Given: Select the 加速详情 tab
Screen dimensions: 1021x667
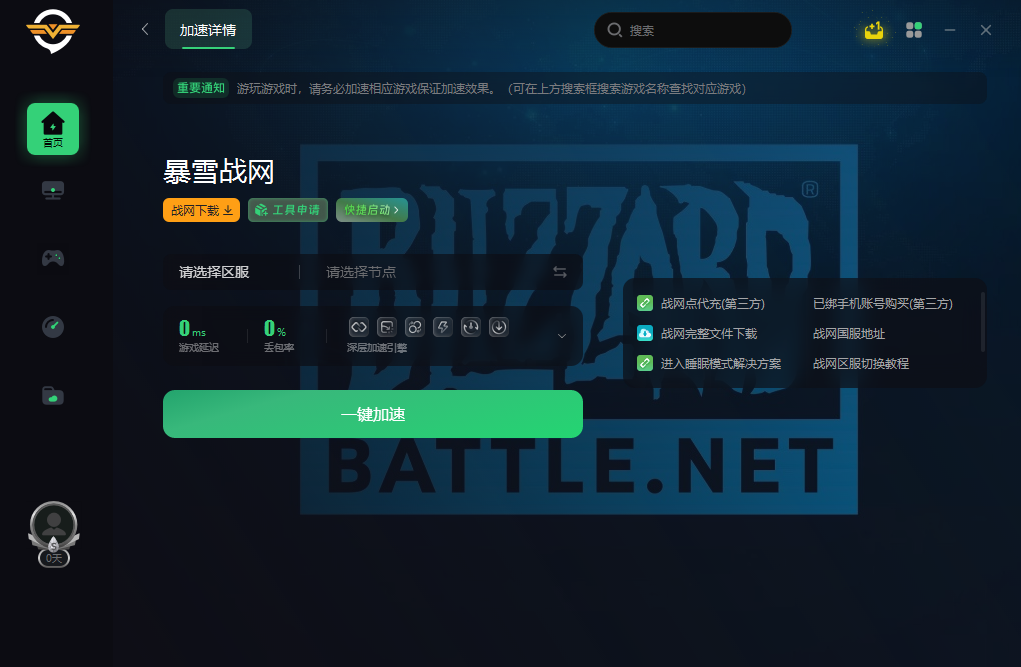Looking at the screenshot, I should point(208,30).
